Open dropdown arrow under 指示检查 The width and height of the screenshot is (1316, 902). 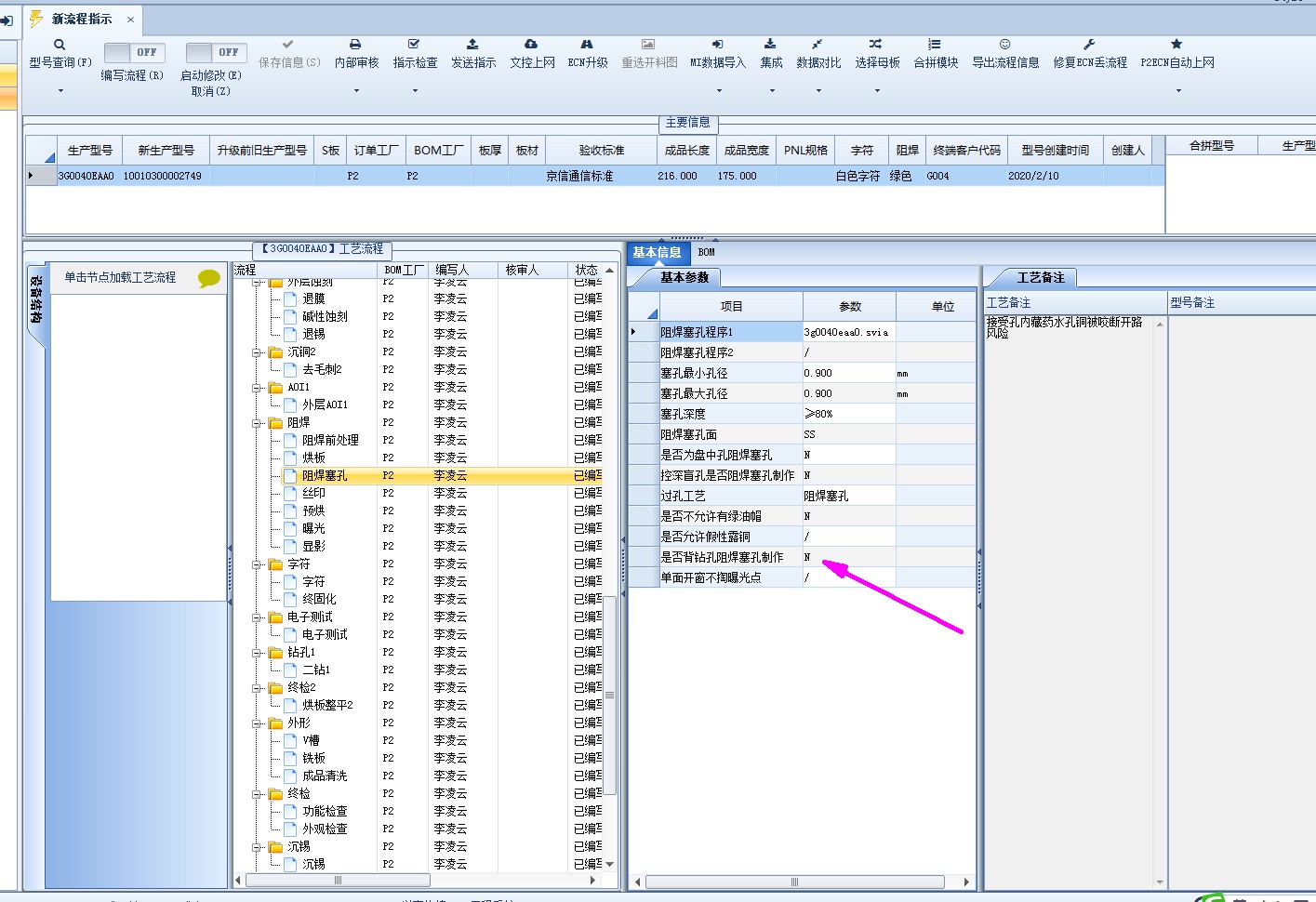point(415,91)
